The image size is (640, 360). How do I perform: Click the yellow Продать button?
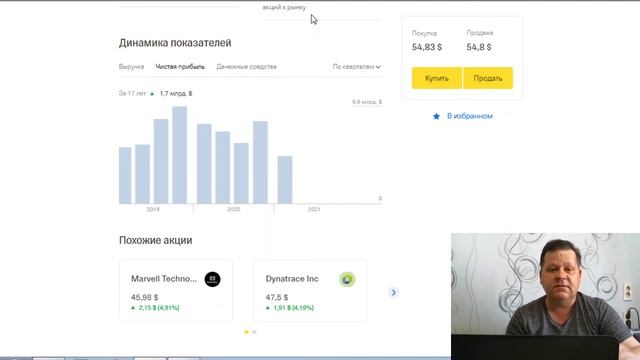(488, 78)
